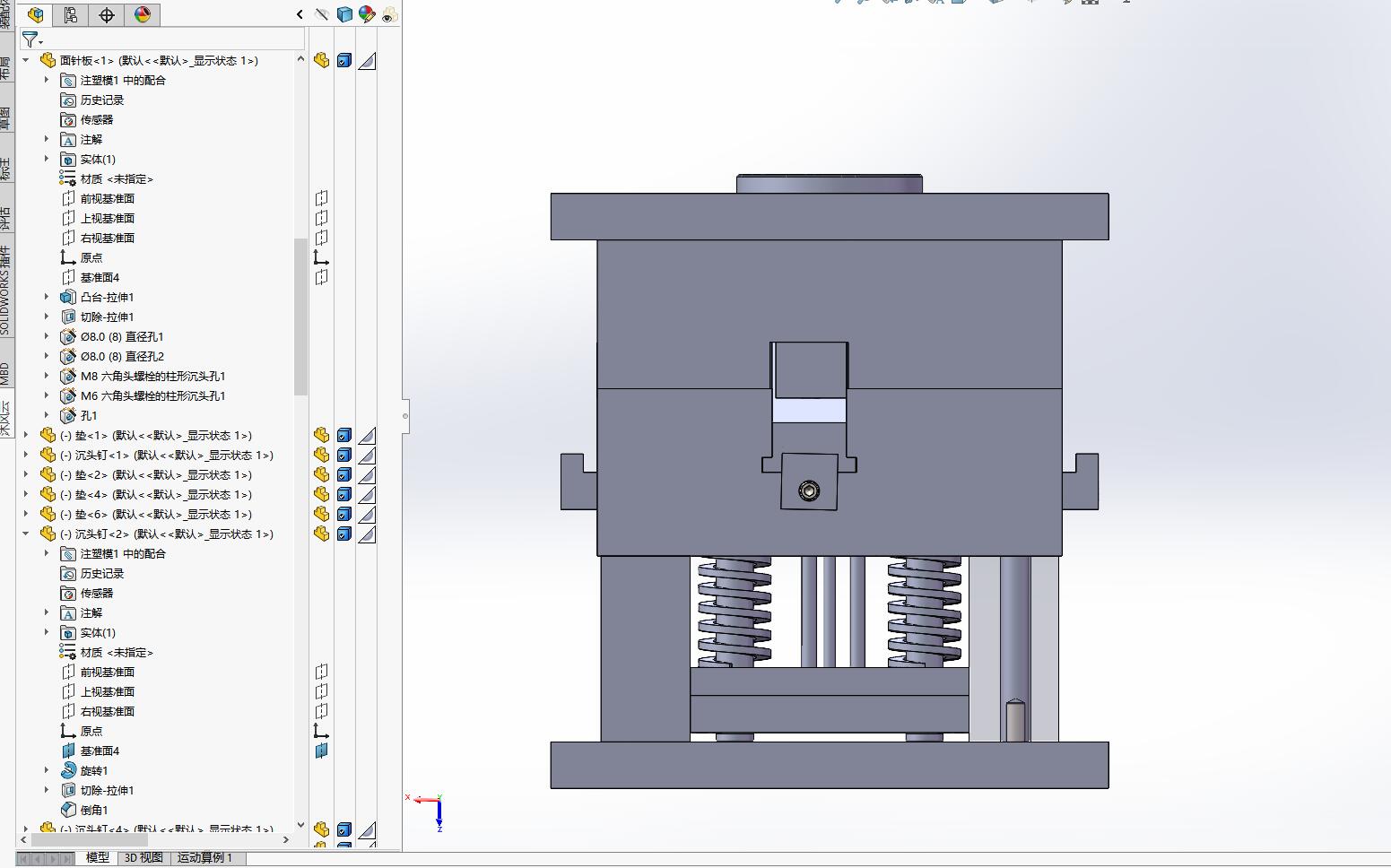Select 基准面4 under 面针板<1>
Image resolution: width=1391 pixels, height=868 pixels.
(100, 277)
